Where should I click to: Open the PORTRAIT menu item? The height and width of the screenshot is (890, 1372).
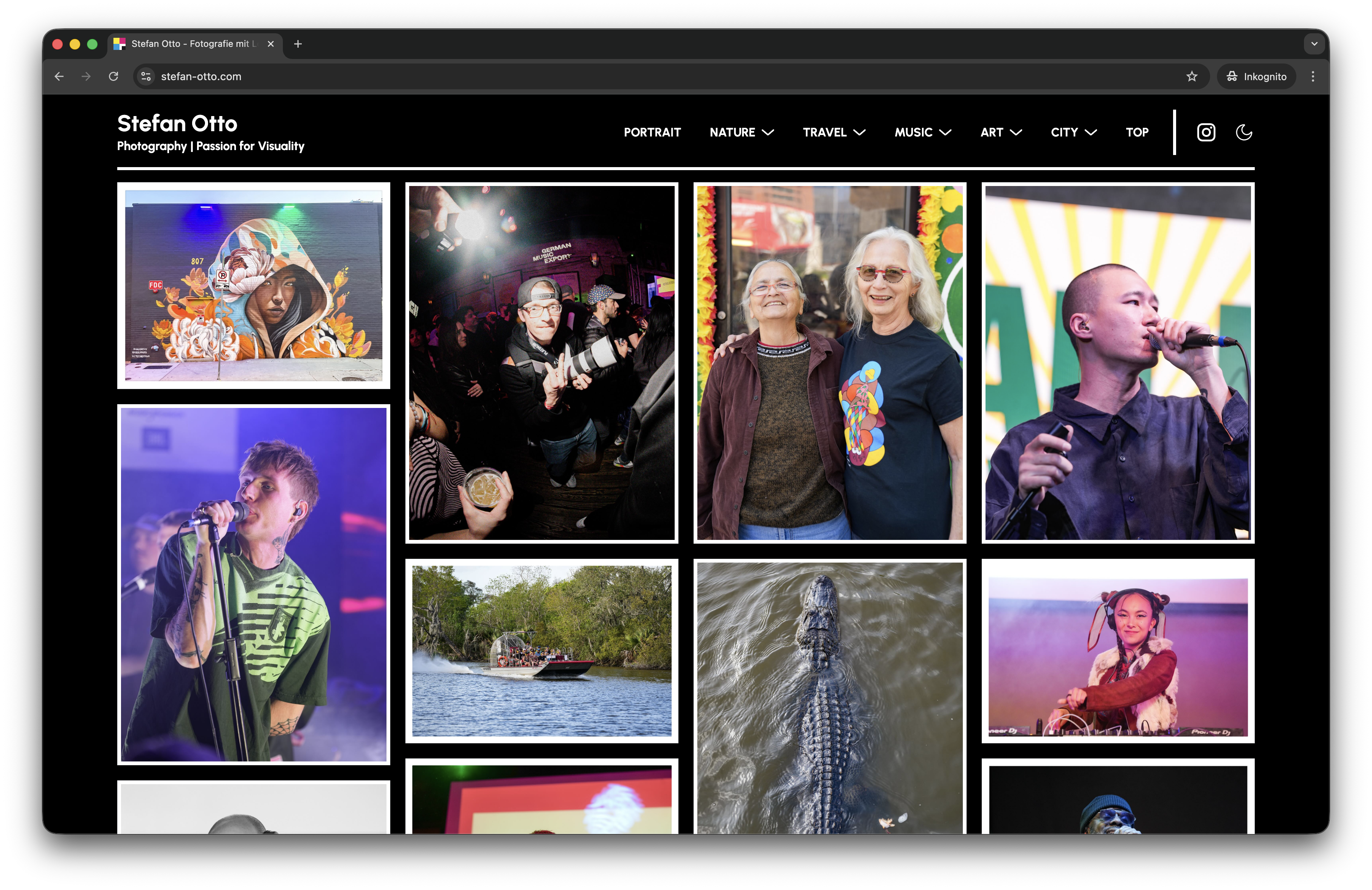tap(652, 133)
